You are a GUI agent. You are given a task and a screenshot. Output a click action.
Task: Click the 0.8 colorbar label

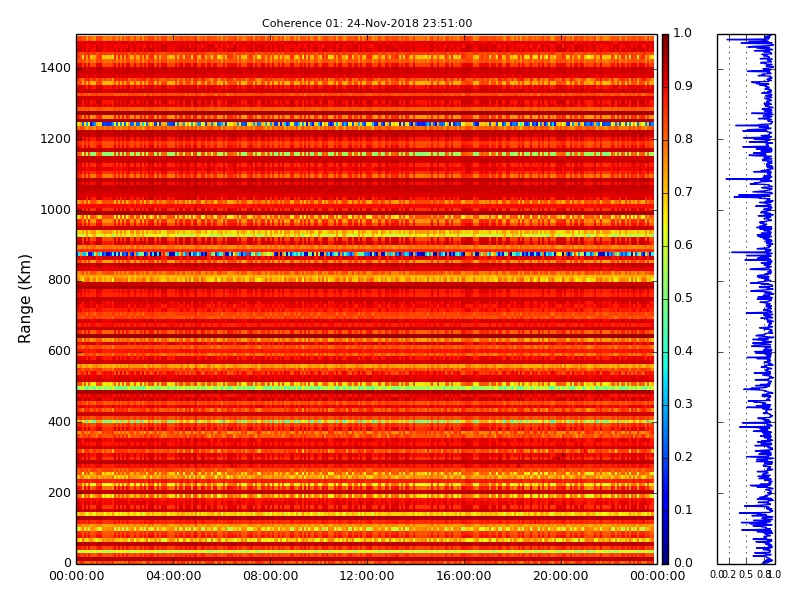pos(683,139)
